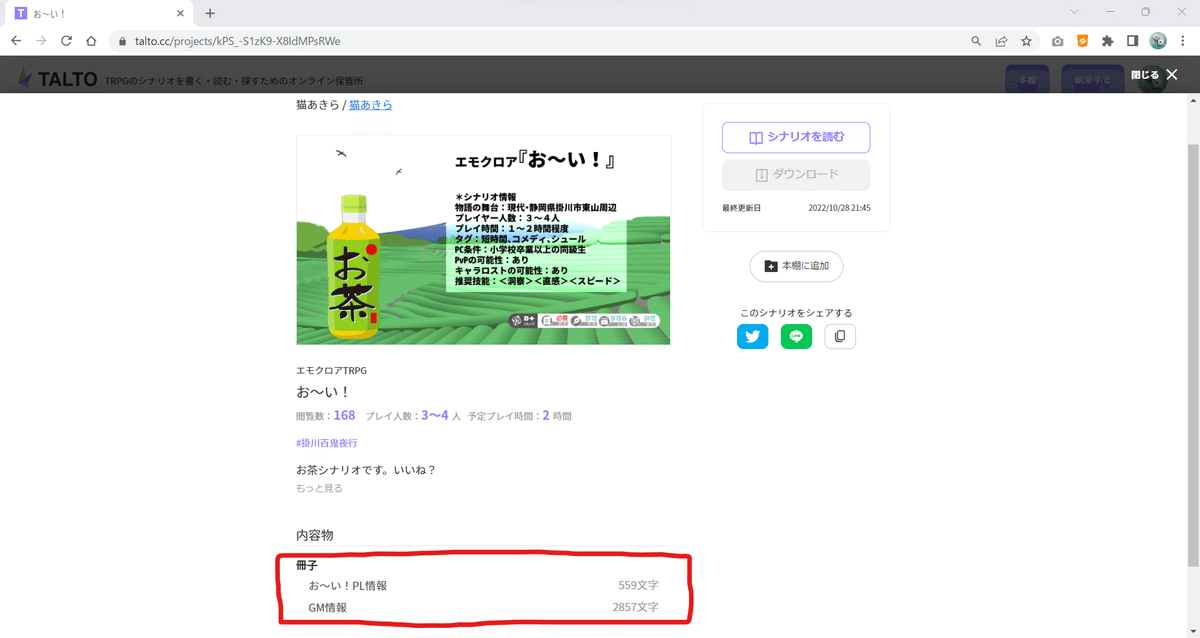Open the Chrome profile avatar
This screenshot has width=1200, height=638.
1158,41
